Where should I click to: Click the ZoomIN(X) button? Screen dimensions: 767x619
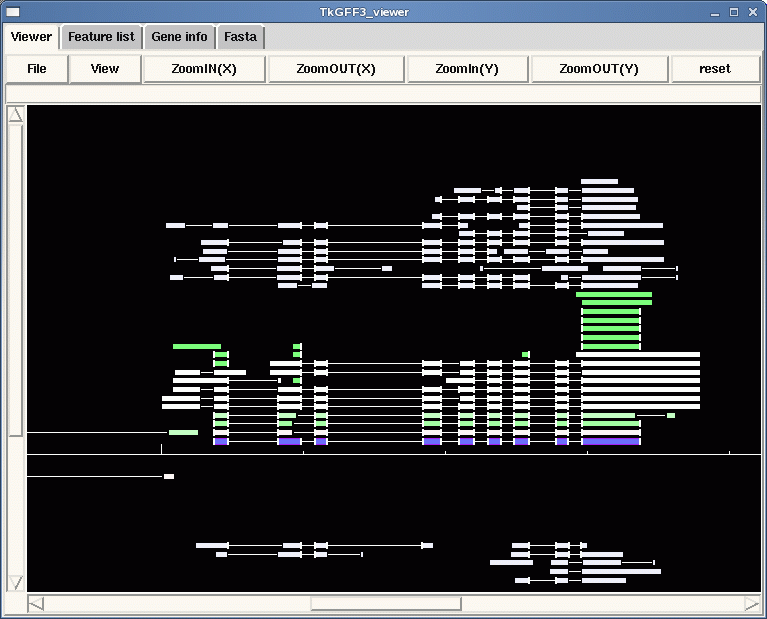pos(204,69)
